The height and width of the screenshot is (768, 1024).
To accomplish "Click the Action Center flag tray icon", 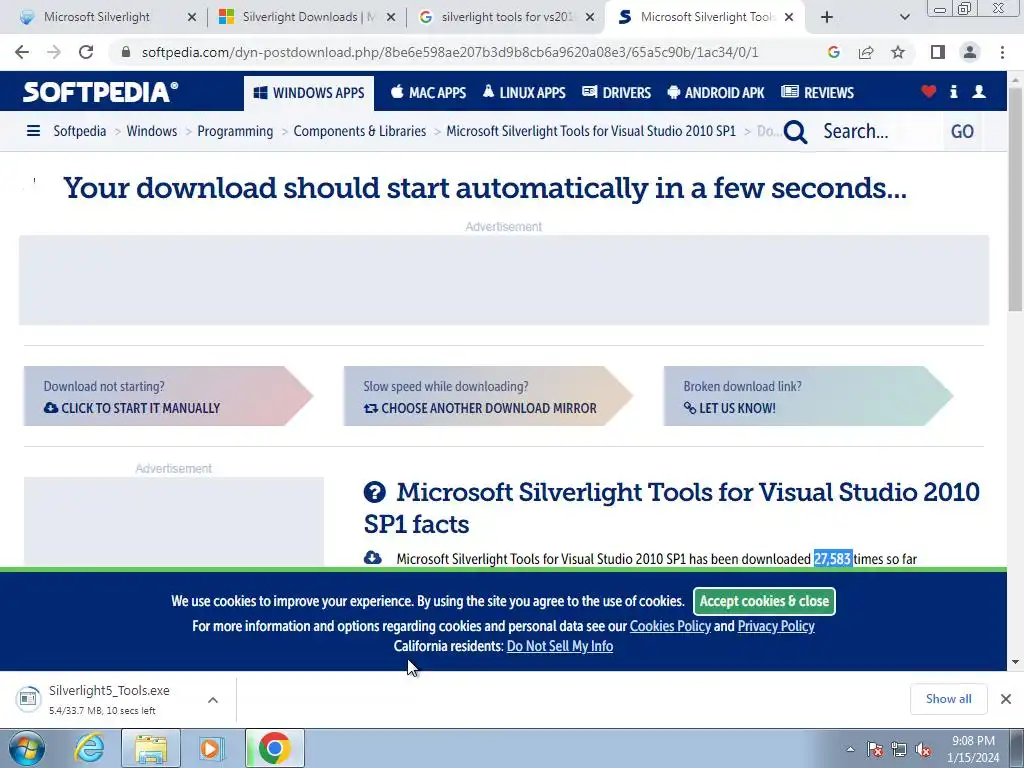I will [x=875, y=749].
